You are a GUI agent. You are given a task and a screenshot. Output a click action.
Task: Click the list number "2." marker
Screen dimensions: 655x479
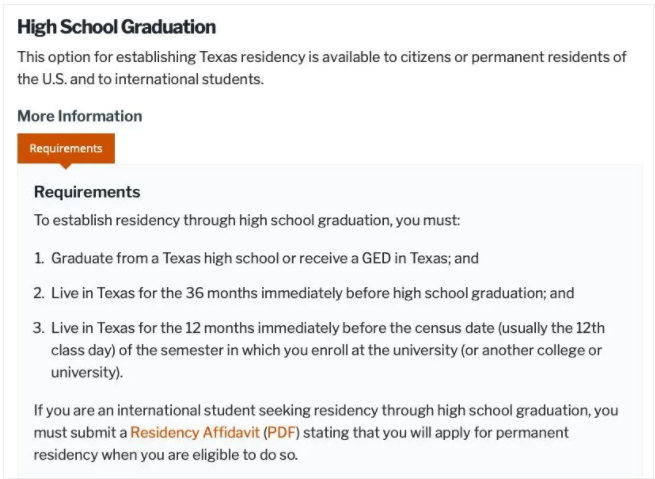(x=39, y=293)
